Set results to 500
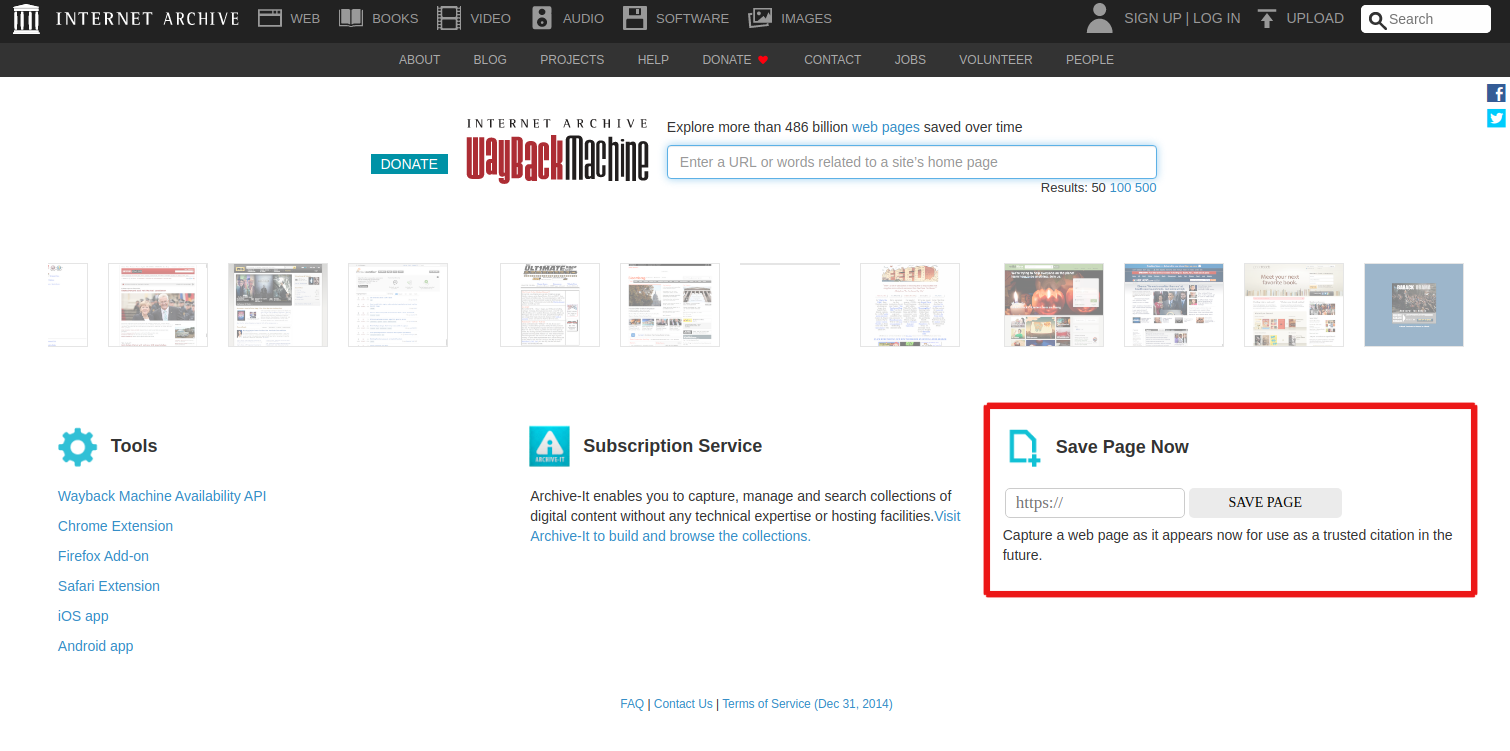This screenshot has height=751, width=1510. 1146,188
